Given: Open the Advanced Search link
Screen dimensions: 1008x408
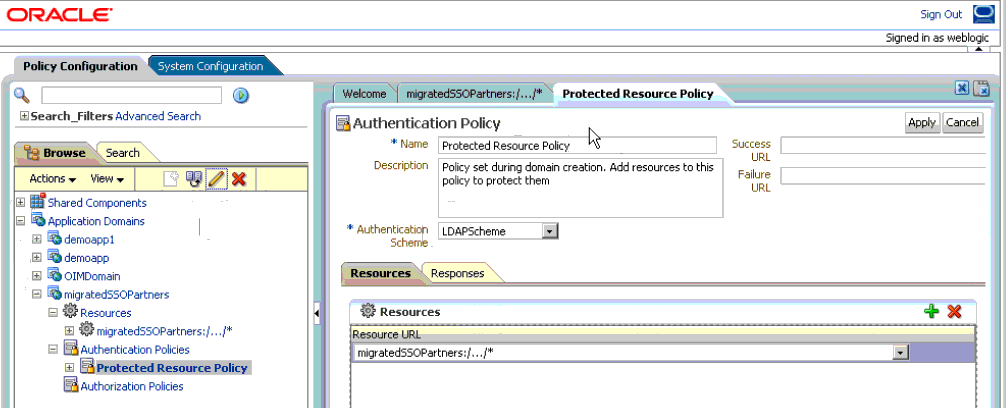Looking at the screenshot, I should [158, 116].
